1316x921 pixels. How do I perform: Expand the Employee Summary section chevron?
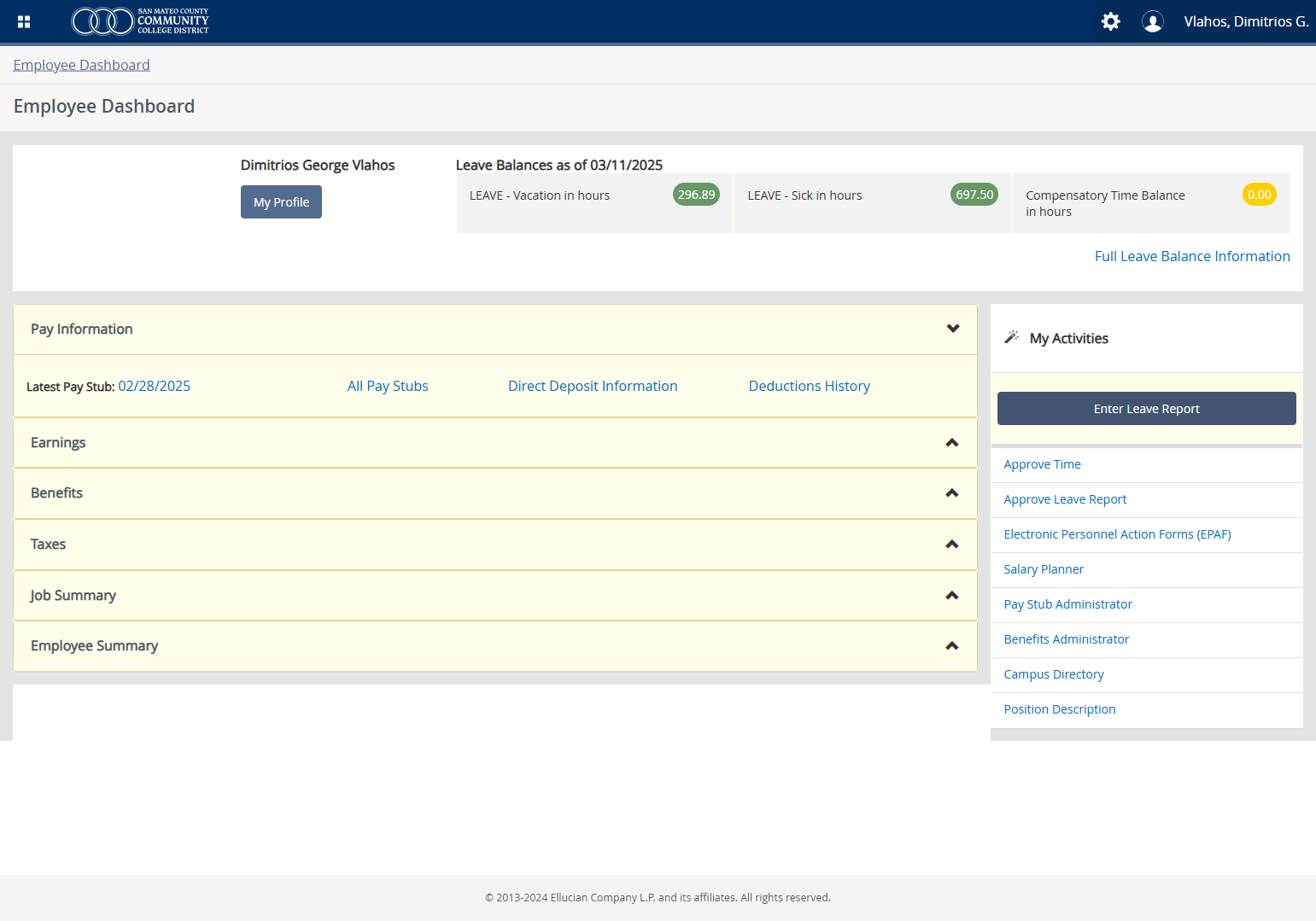click(952, 645)
